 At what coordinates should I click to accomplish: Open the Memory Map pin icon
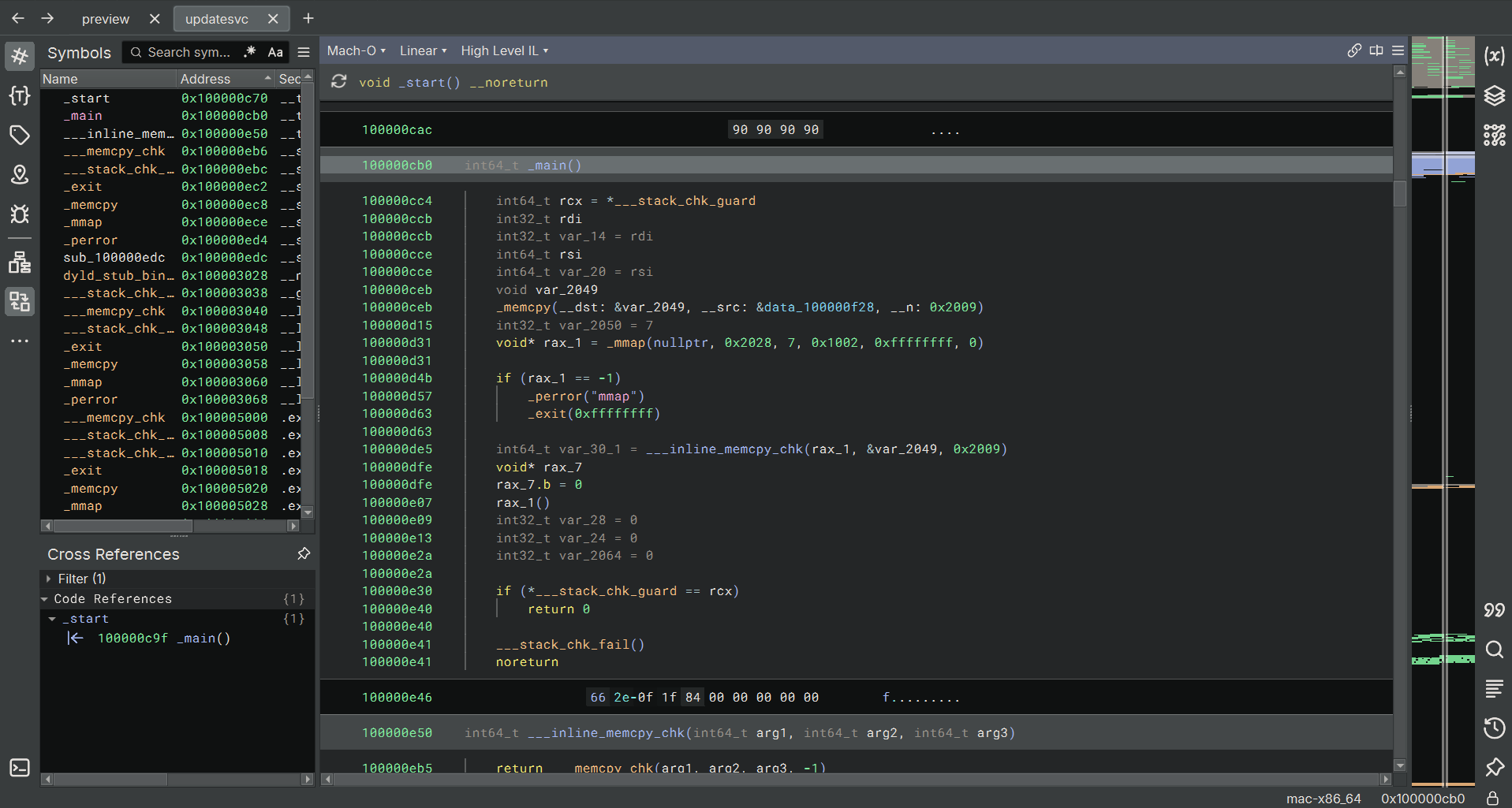20,174
